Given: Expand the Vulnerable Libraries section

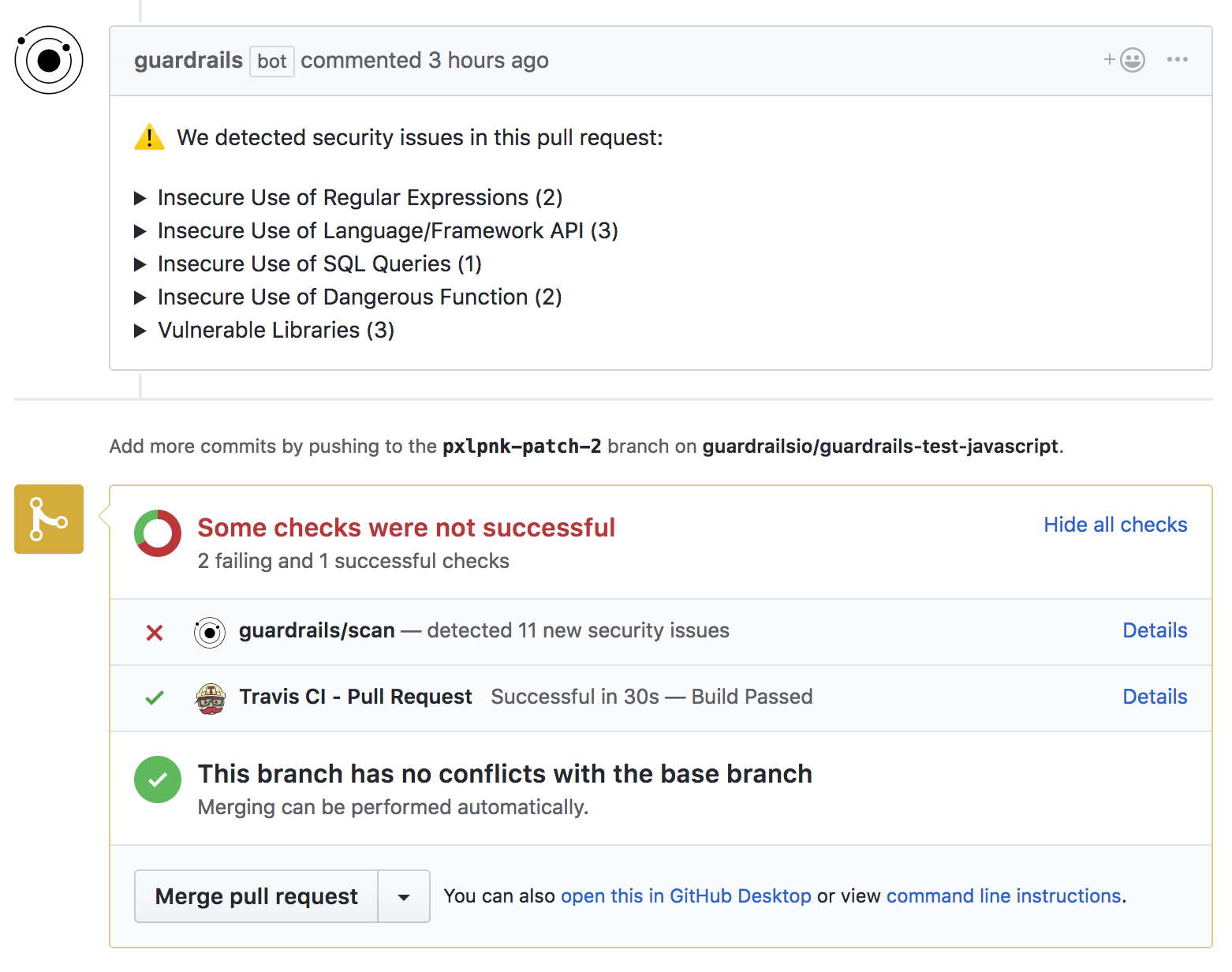Looking at the screenshot, I should (x=140, y=331).
